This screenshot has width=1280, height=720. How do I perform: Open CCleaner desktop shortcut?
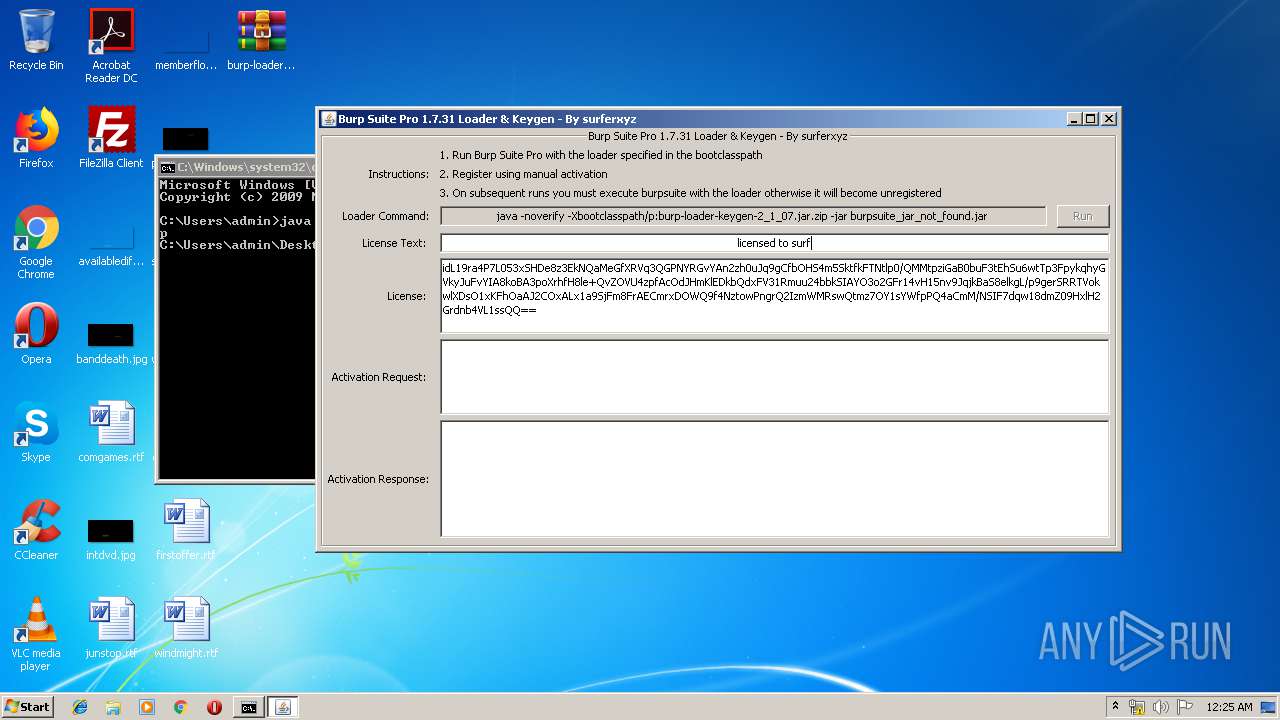tap(36, 530)
